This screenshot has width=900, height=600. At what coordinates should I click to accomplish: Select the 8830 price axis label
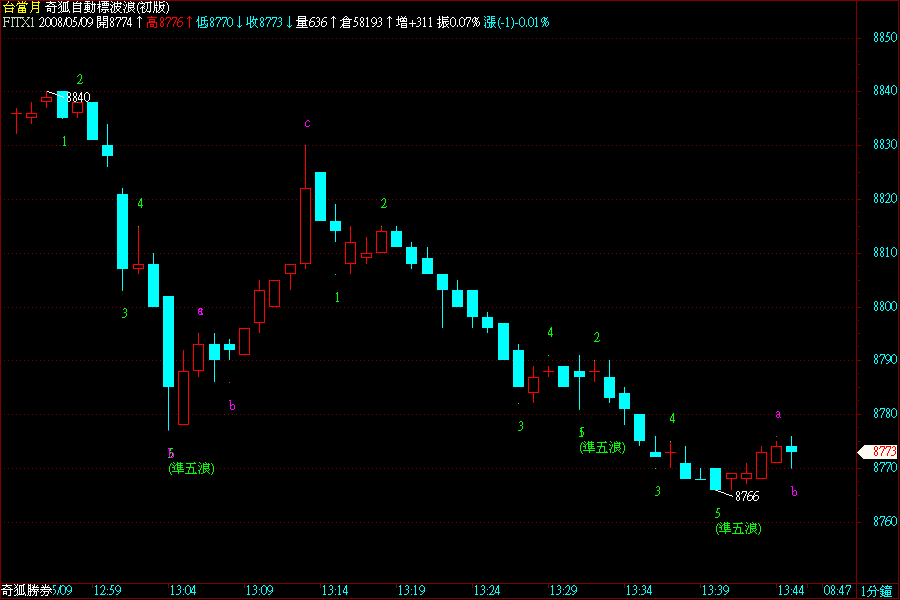click(x=885, y=145)
